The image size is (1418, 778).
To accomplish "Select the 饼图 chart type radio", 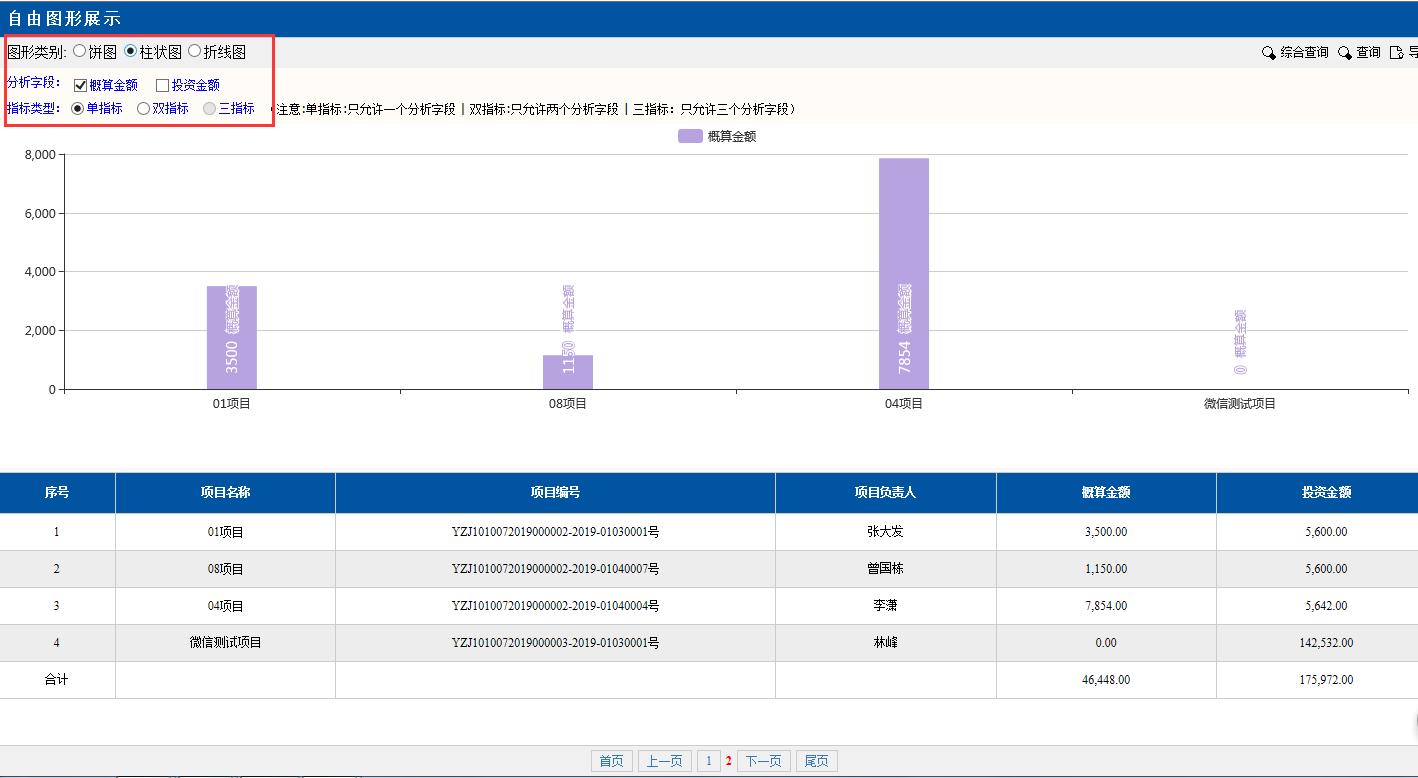I will click(x=80, y=51).
